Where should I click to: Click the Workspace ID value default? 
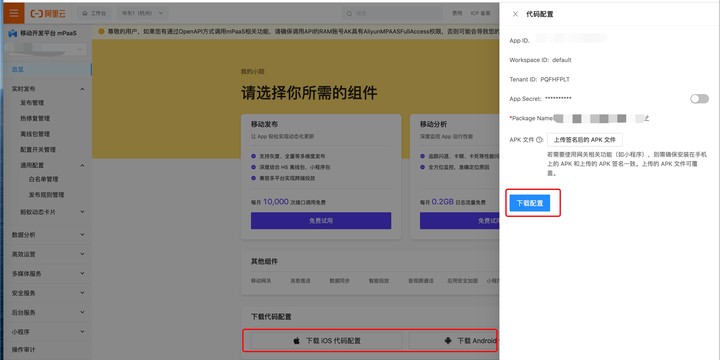562,60
